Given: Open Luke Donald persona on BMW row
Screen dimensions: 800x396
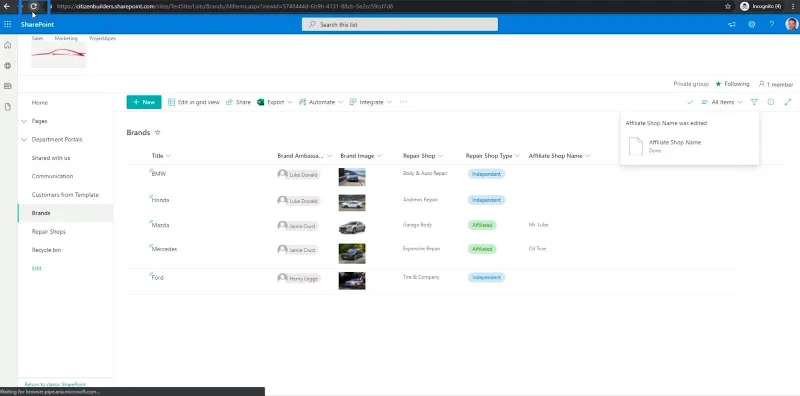Looking at the screenshot, I should pos(298,175).
